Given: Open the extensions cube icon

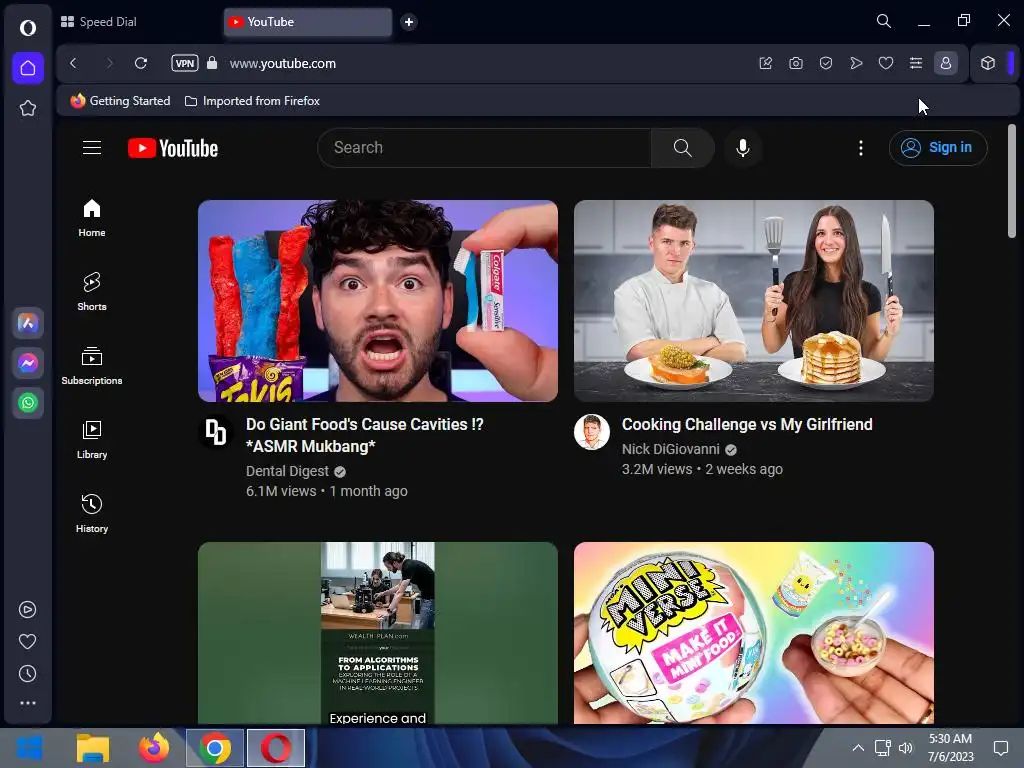Looking at the screenshot, I should [988, 63].
